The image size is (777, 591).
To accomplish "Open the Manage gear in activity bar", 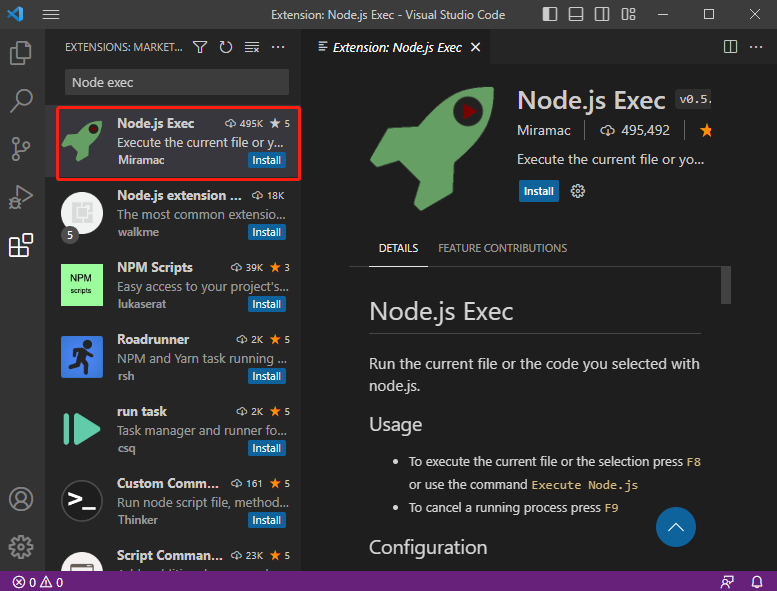I will [x=21, y=547].
